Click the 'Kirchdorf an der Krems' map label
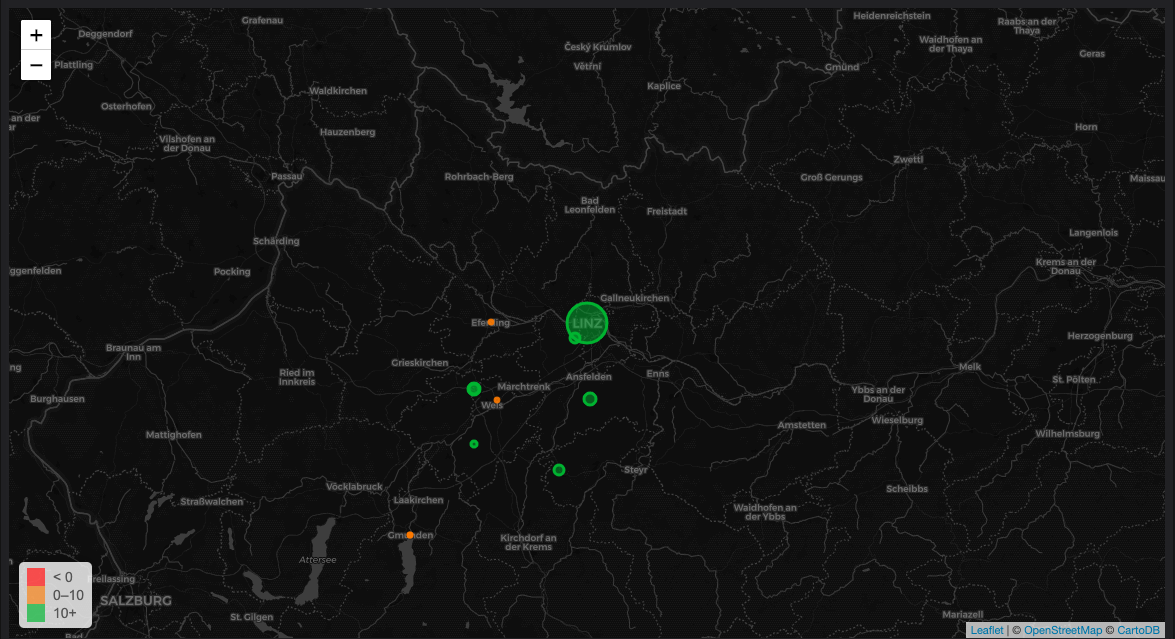Viewport: 1175px width, 639px height. (528, 542)
